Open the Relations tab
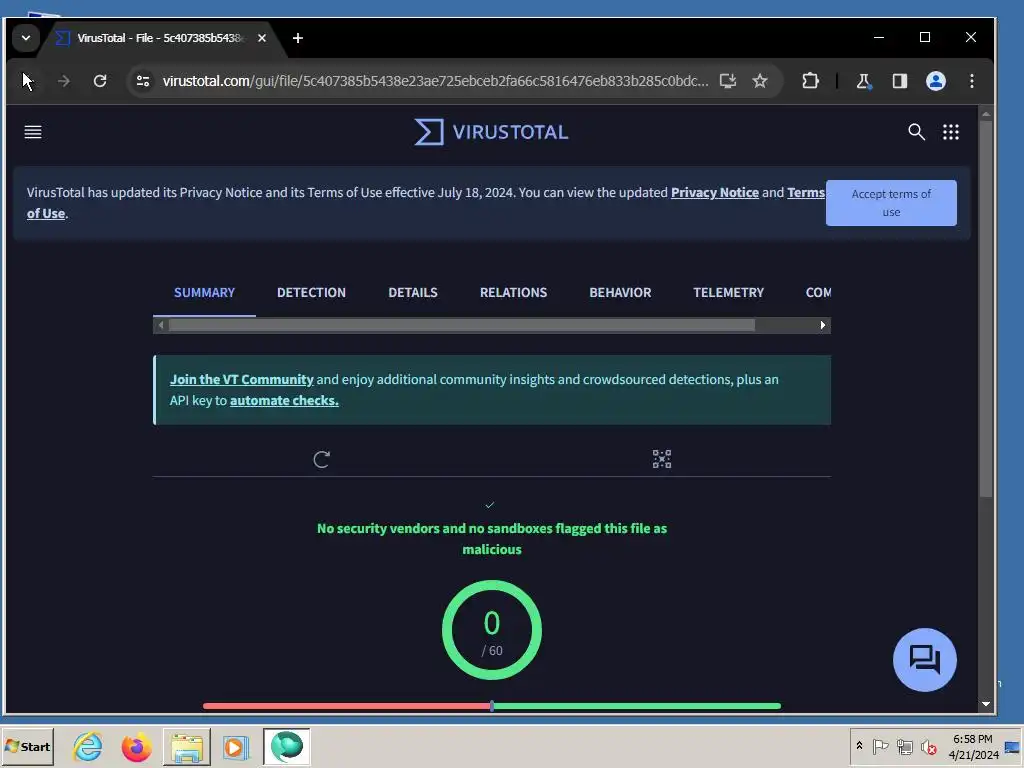The width and height of the screenshot is (1024, 768). (513, 293)
